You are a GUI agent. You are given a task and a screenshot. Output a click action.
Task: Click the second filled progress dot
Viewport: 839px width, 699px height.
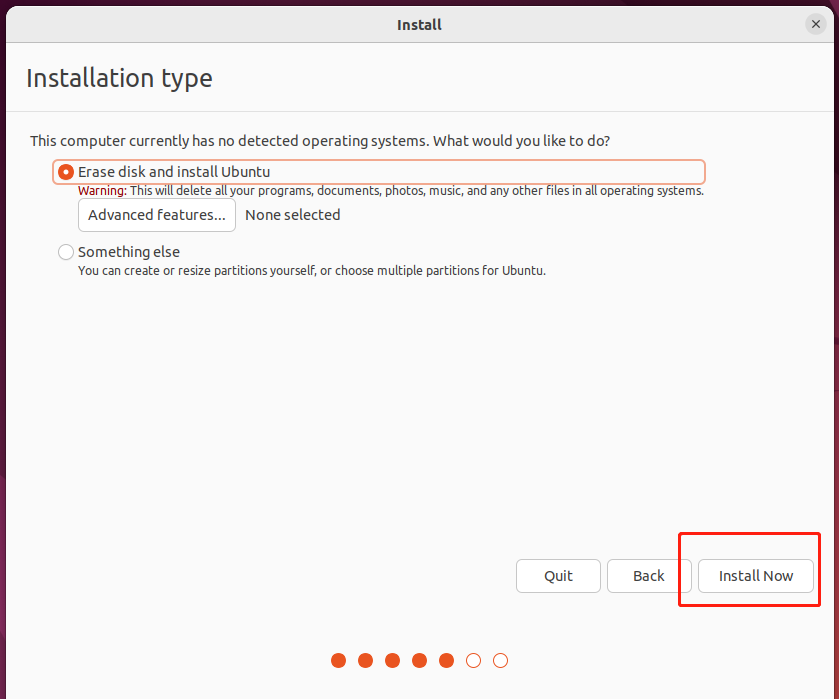click(x=365, y=660)
